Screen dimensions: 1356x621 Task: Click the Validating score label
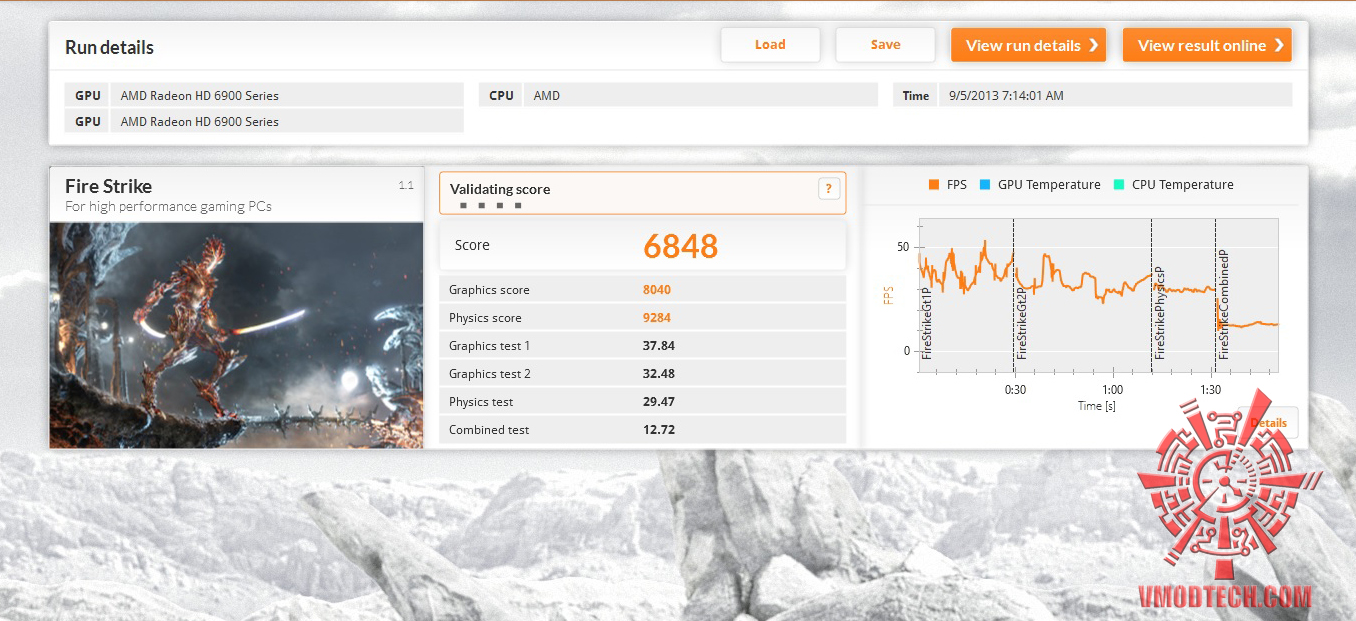500,189
